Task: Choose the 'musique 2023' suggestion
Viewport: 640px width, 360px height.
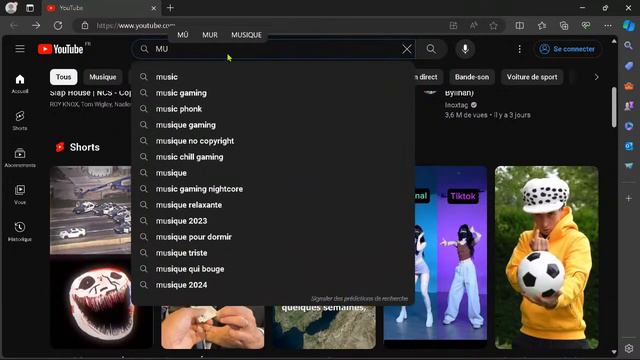Action: 273,221
